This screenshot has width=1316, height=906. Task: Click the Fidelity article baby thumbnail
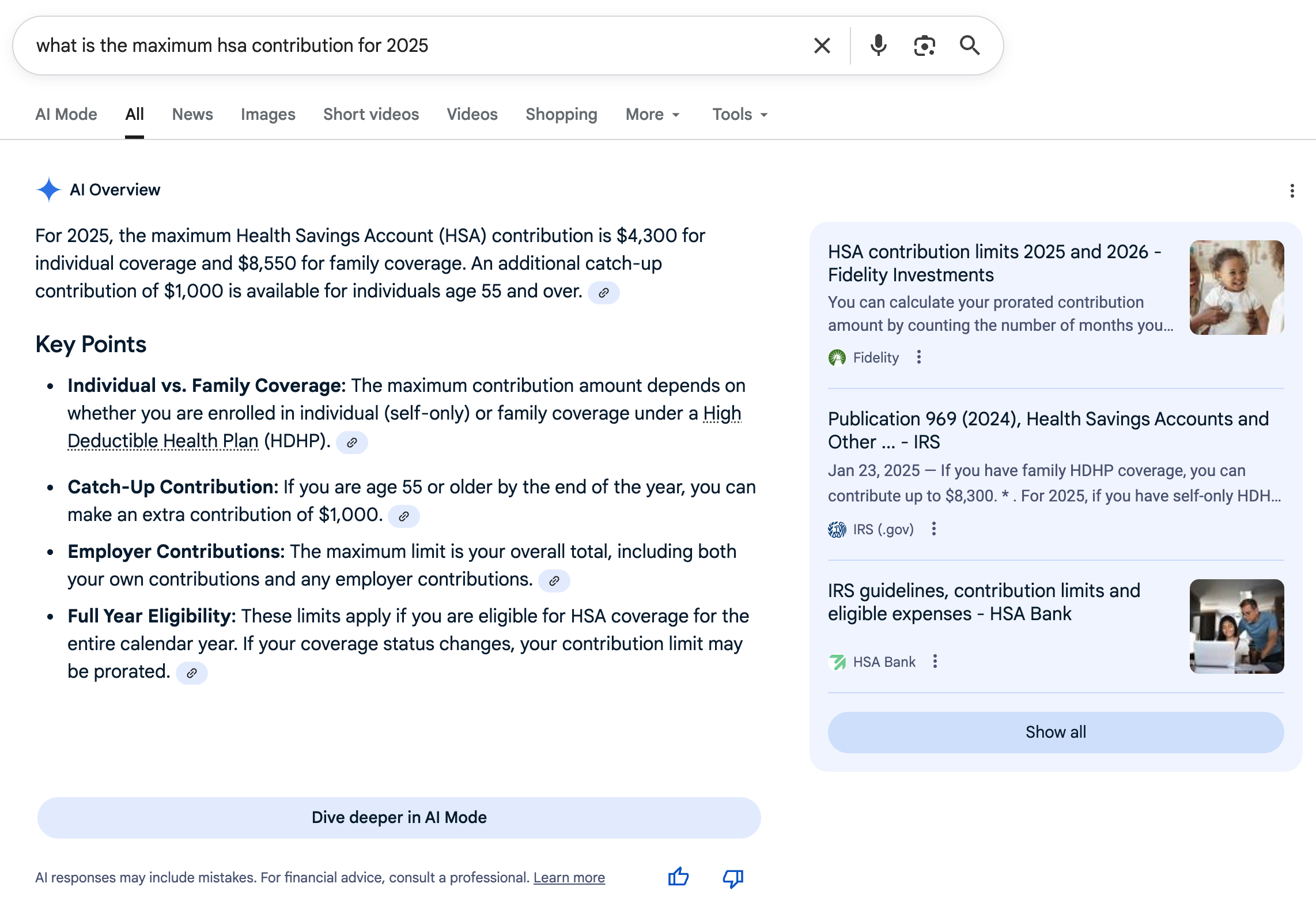pyautogui.click(x=1236, y=288)
